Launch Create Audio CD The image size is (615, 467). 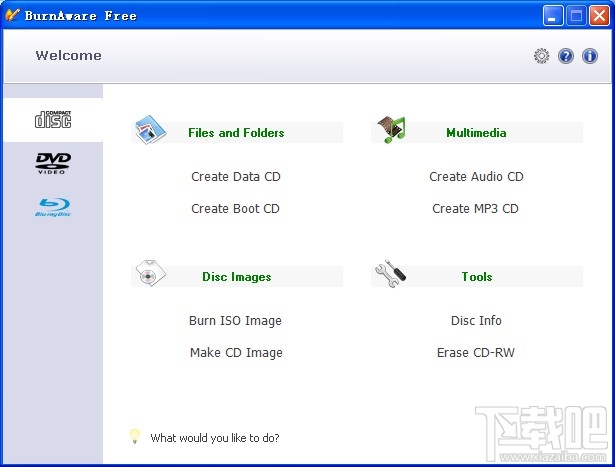pos(476,177)
